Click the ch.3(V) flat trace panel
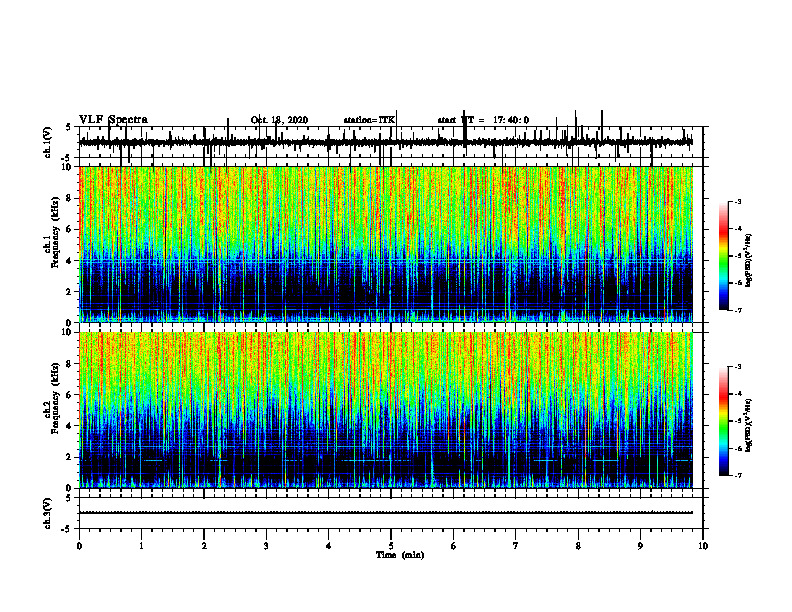Viewport: 792px width, 612px height. click(x=391, y=513)
